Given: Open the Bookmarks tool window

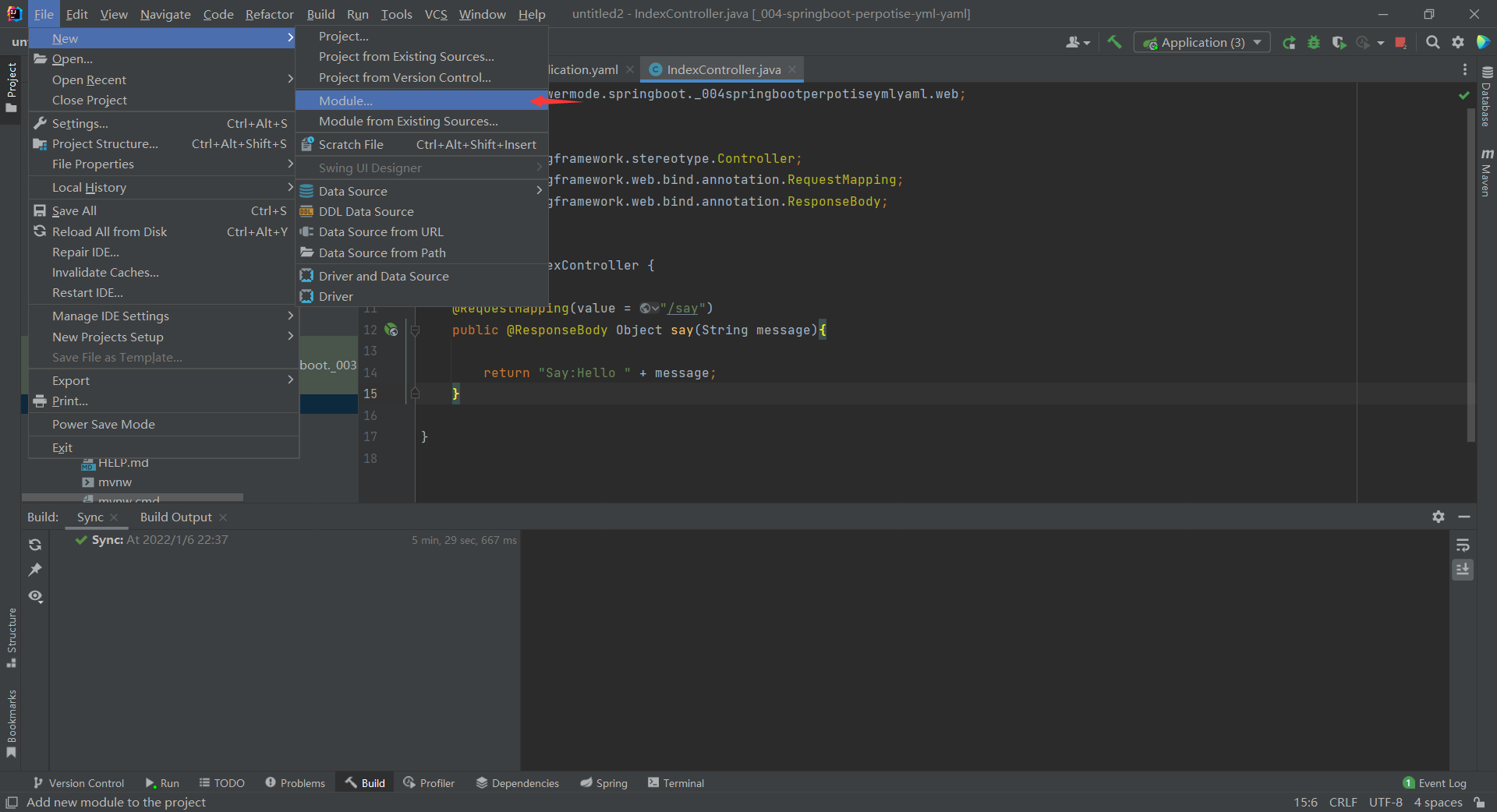Looking at the screenshot, I should pyautogui.click(x=11, y=723).
